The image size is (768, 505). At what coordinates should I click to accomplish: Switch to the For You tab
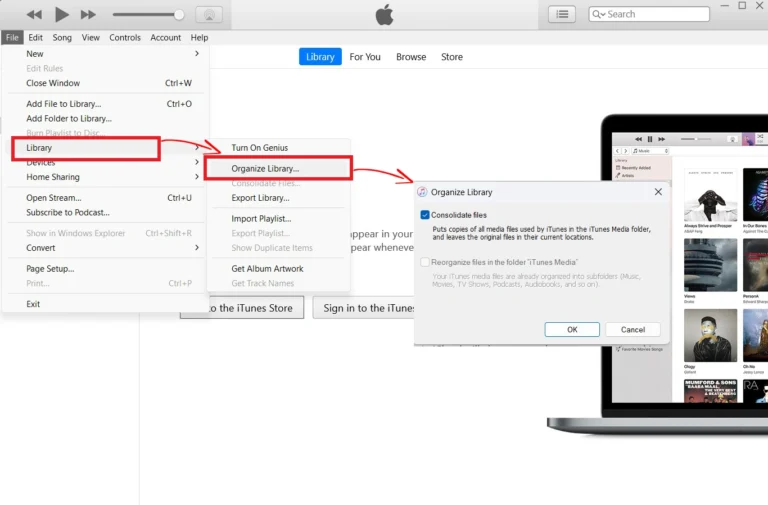[x=365, y=57]
